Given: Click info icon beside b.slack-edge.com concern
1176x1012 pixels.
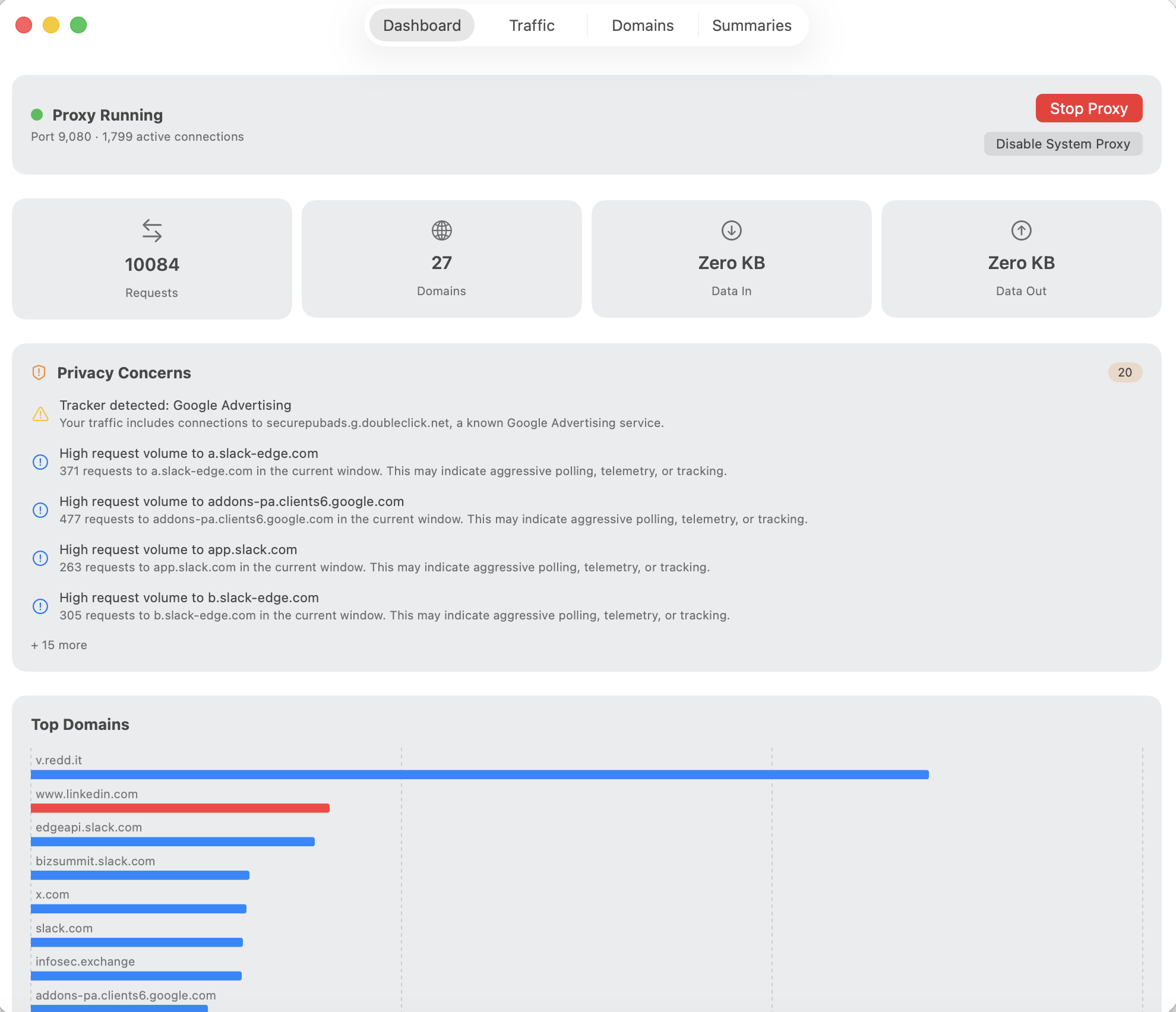Looking at the screenshot, I should [40, 606].
